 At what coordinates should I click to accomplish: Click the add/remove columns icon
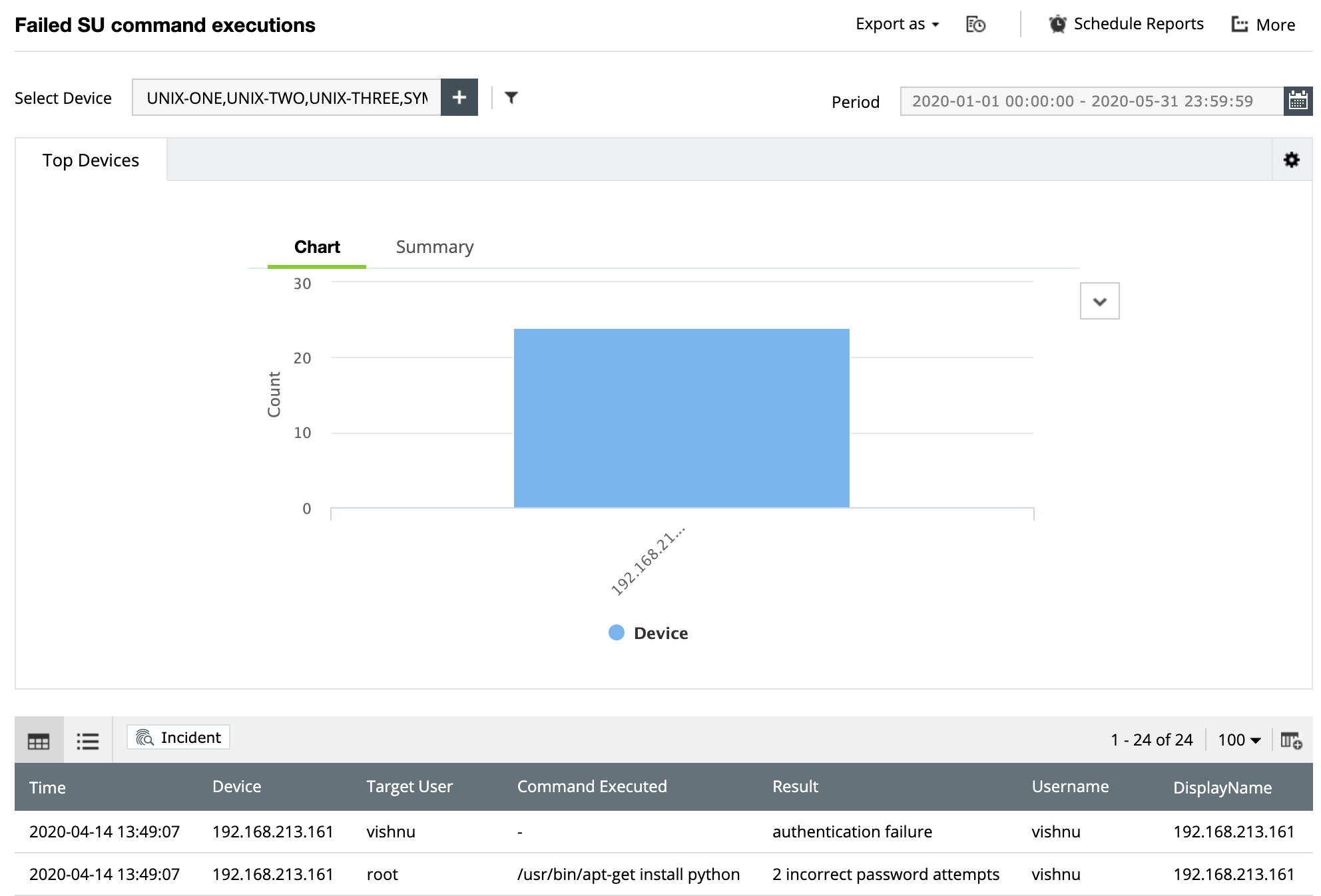pos(1291,740)
